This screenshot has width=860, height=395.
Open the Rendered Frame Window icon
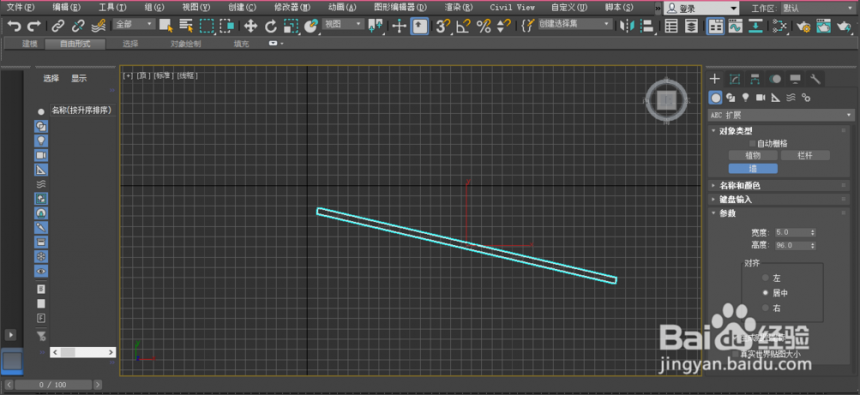823,26
